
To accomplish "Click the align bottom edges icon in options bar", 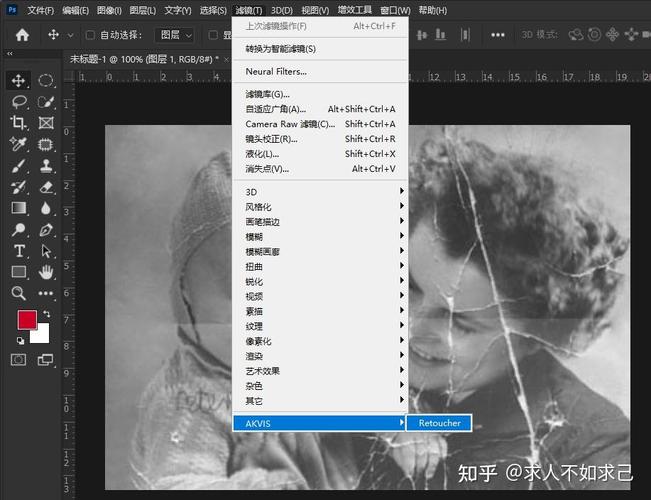I will (x=440, y=35).
